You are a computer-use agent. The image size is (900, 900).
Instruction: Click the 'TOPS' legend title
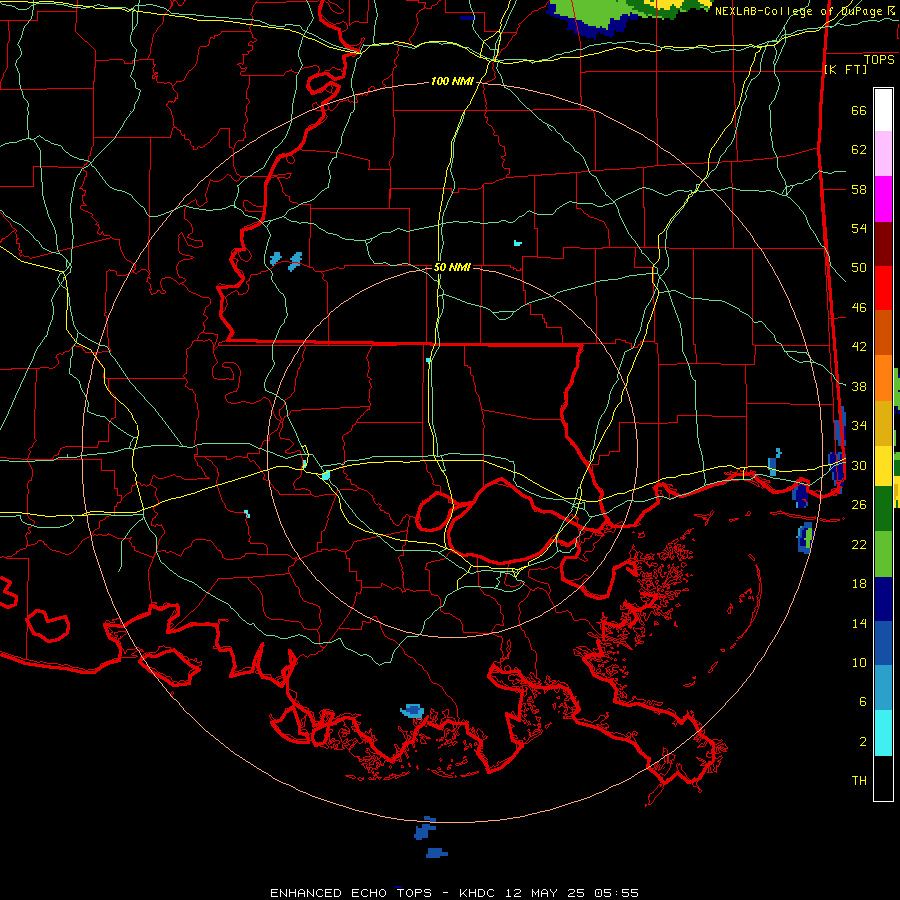[879, 60]
